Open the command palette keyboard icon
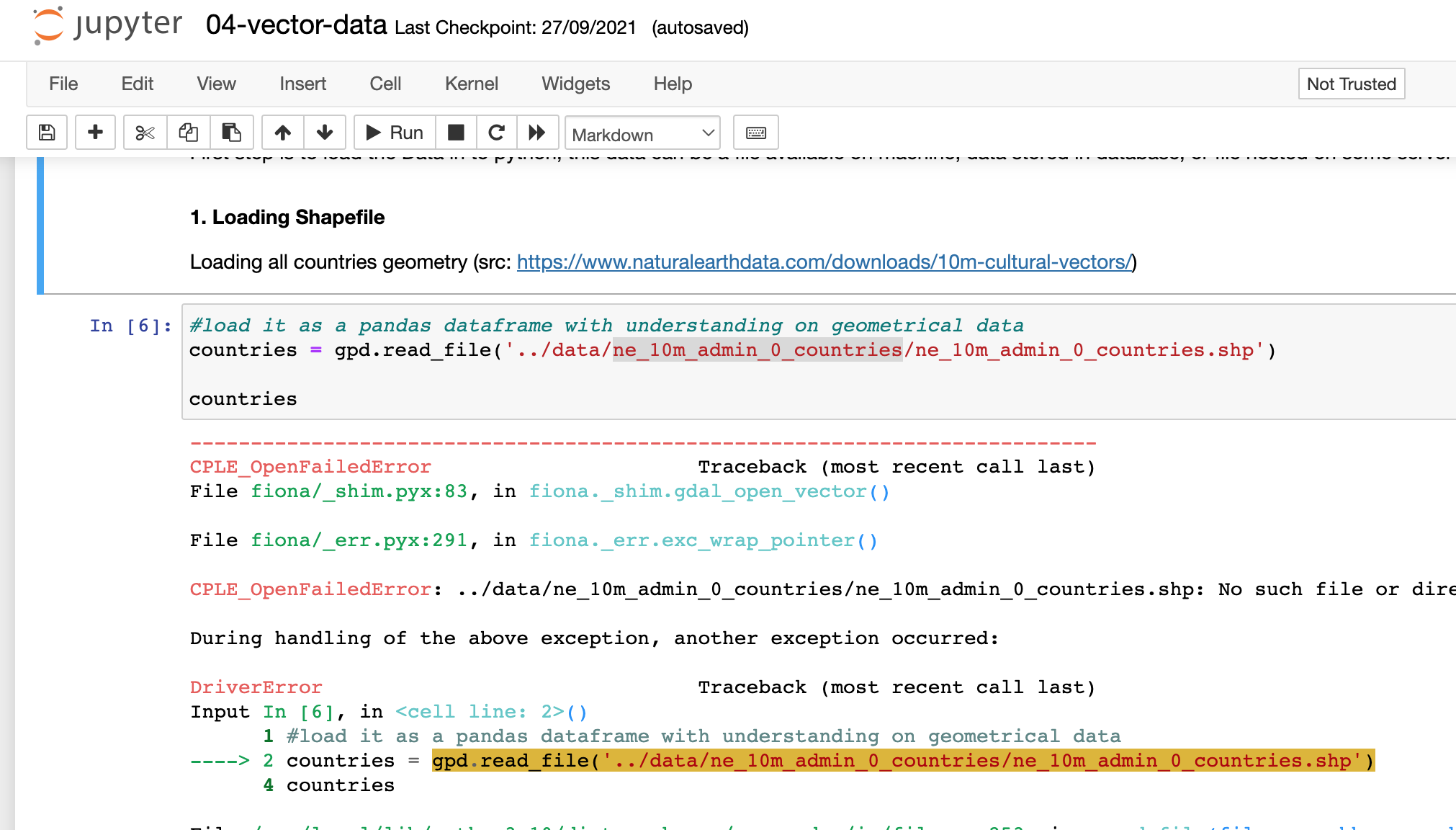 [x=755, y=133]
